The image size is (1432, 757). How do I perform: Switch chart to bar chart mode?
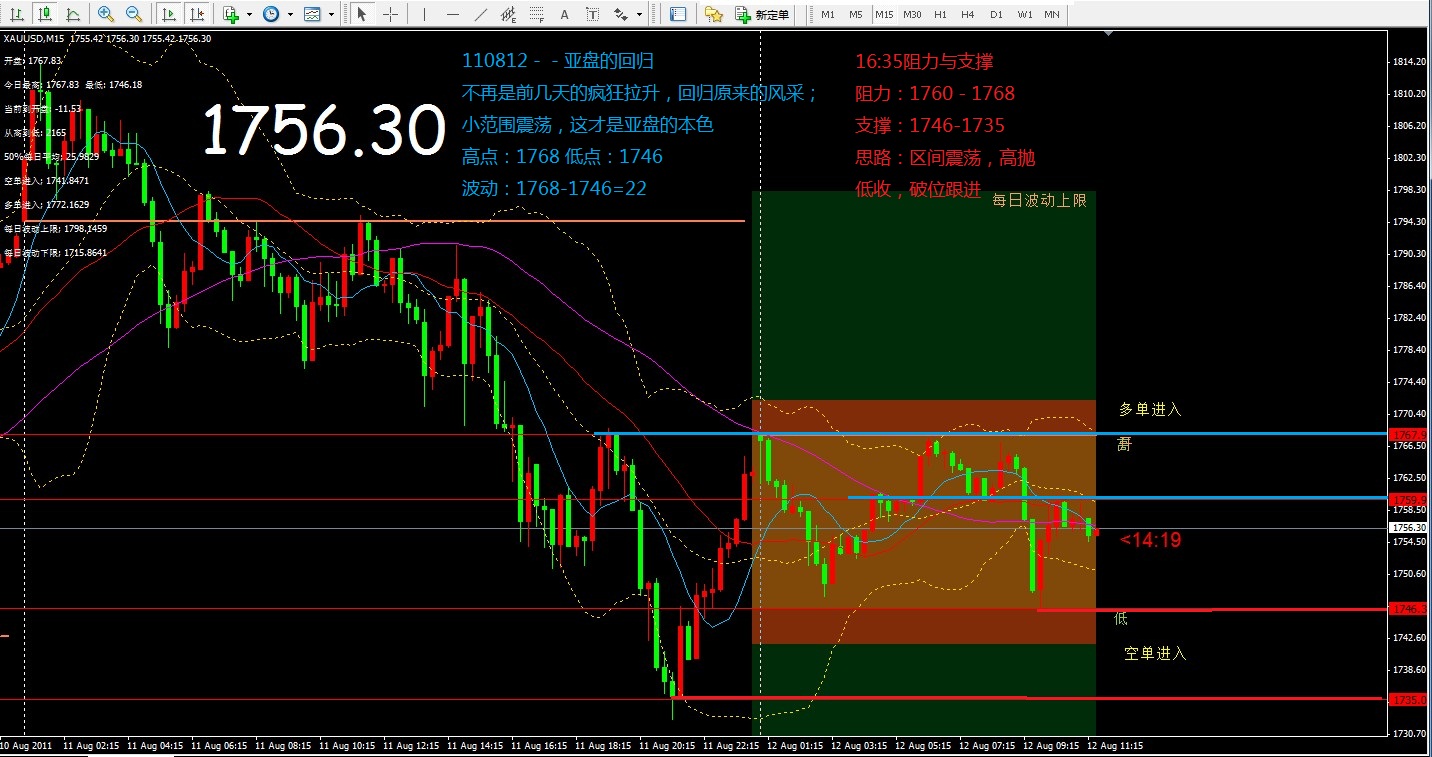point(18,14)
